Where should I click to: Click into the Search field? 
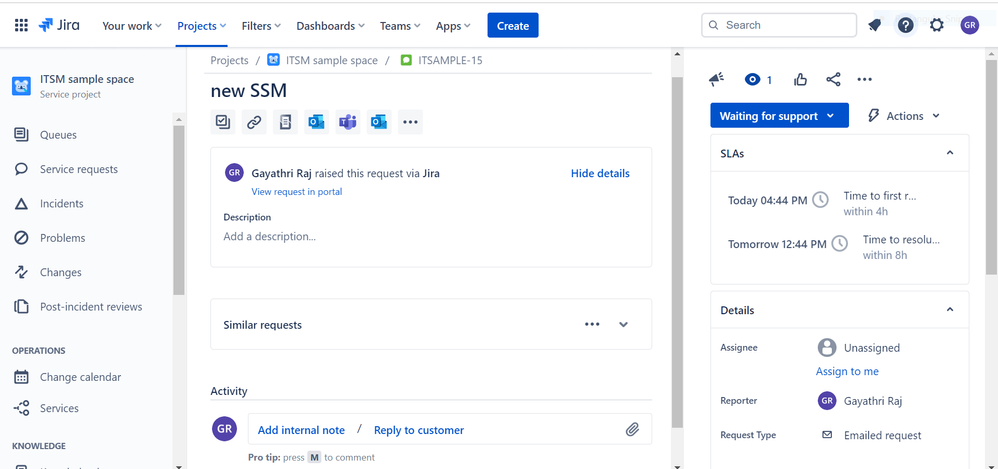click(779, 25)
